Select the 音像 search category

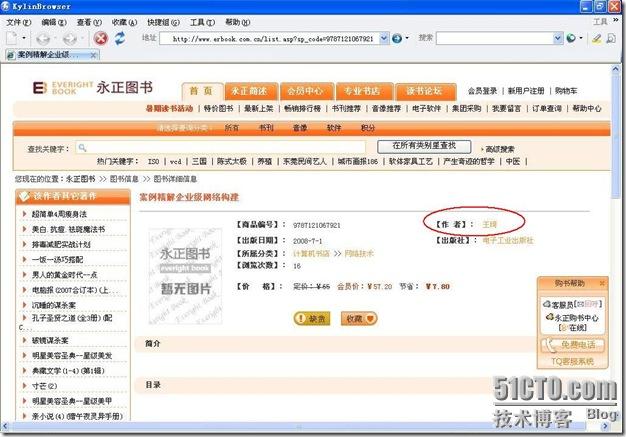click(x=300, y=128)
